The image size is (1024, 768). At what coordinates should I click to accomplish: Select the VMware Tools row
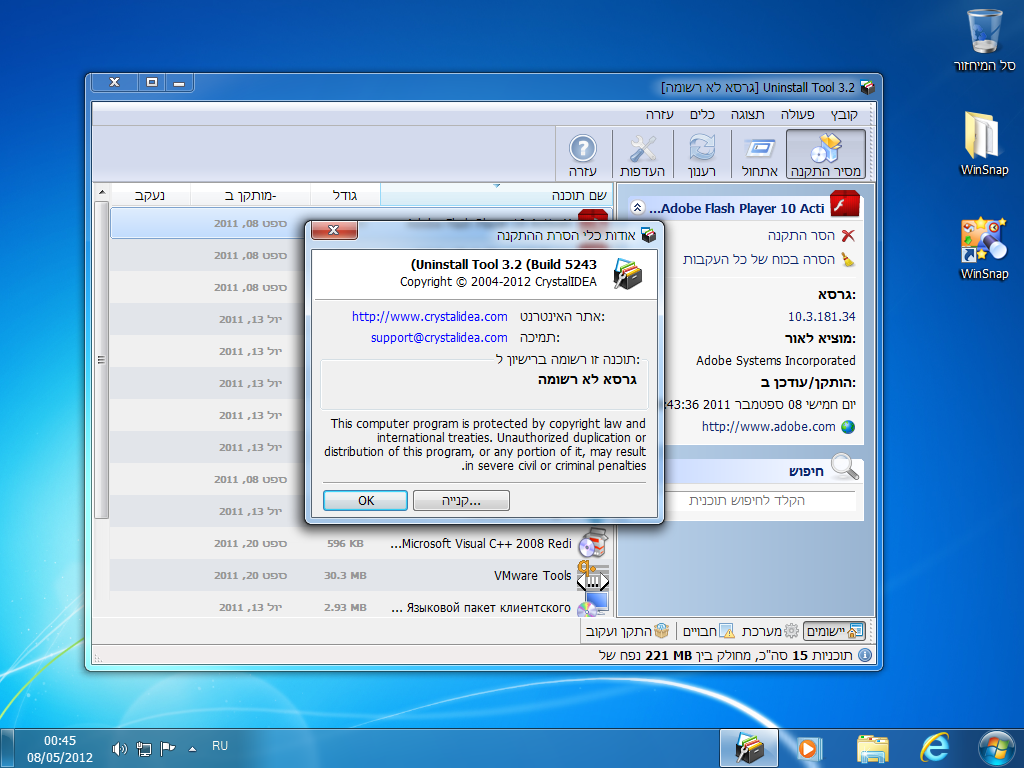click(360, 575)
